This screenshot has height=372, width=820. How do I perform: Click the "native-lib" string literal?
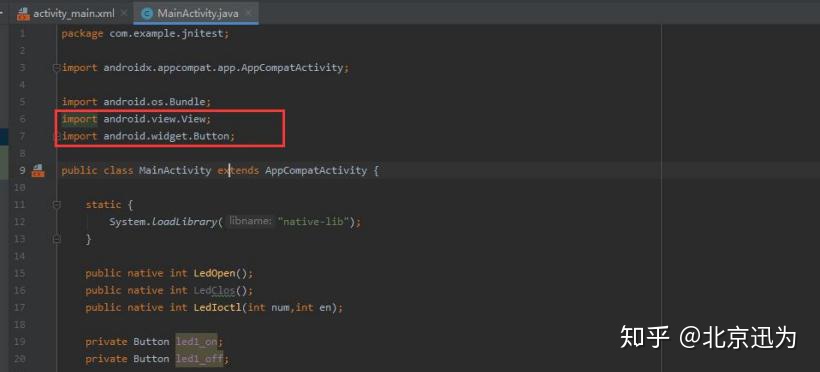click(x=313, y=222)
